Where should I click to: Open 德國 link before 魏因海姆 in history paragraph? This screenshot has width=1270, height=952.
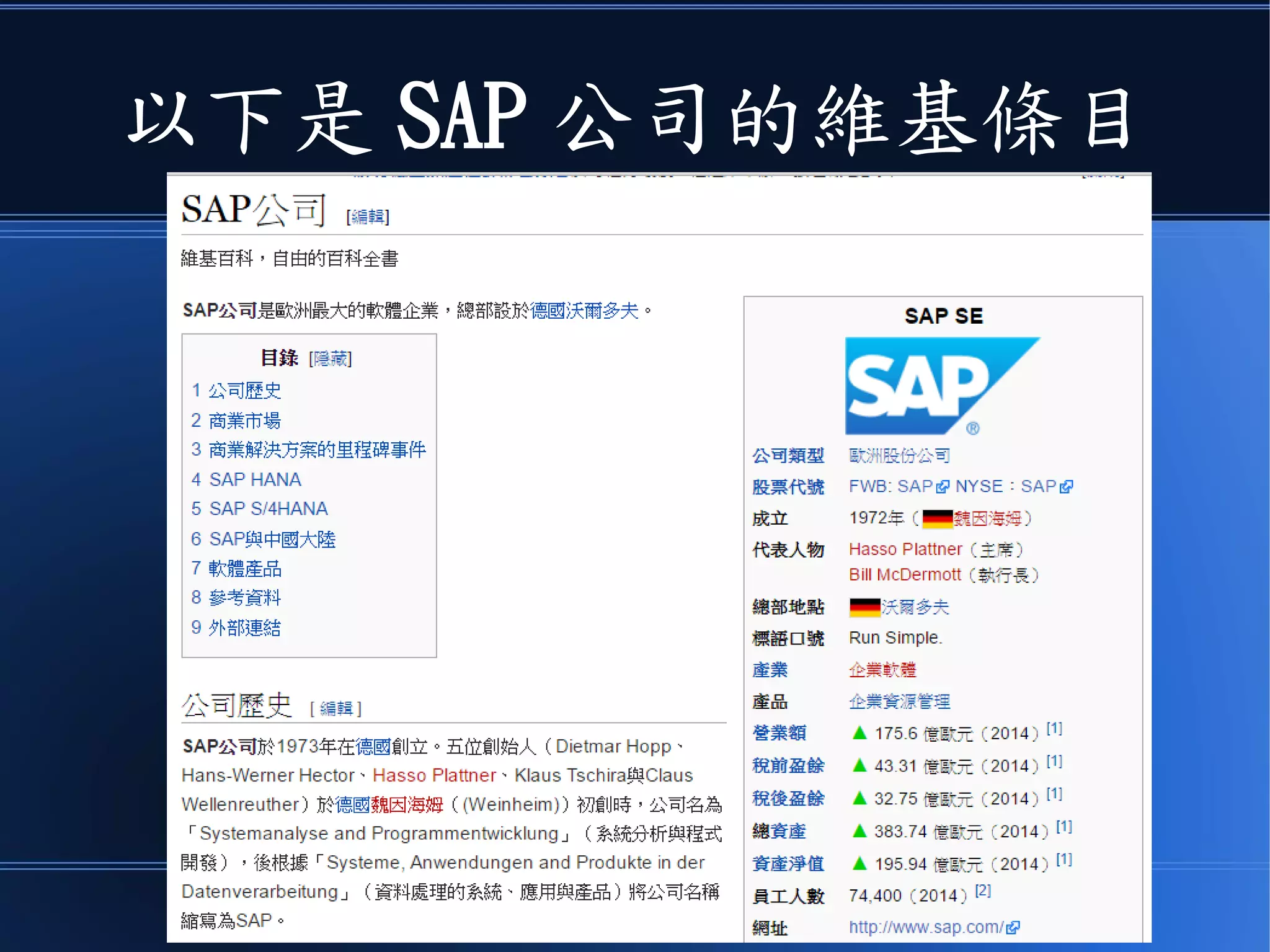[353, 805]
